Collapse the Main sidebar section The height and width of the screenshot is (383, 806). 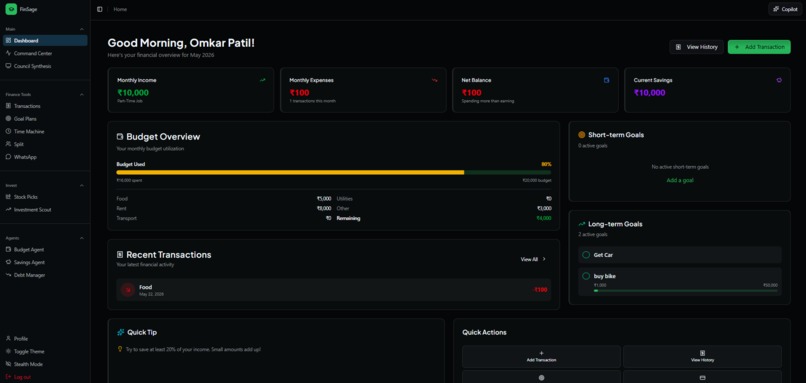[x=82, y=29]
